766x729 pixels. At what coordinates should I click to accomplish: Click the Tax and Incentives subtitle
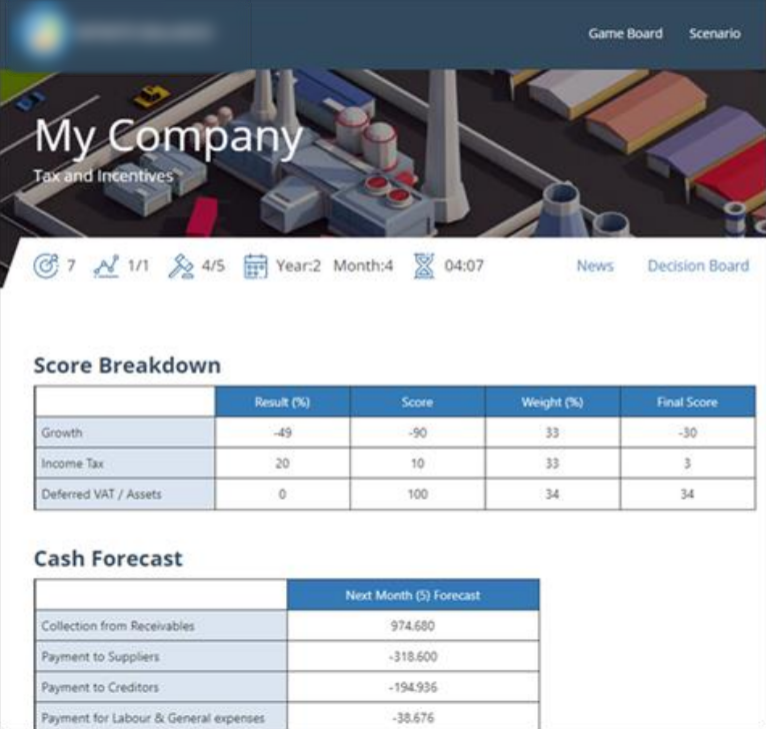point(103,176)
